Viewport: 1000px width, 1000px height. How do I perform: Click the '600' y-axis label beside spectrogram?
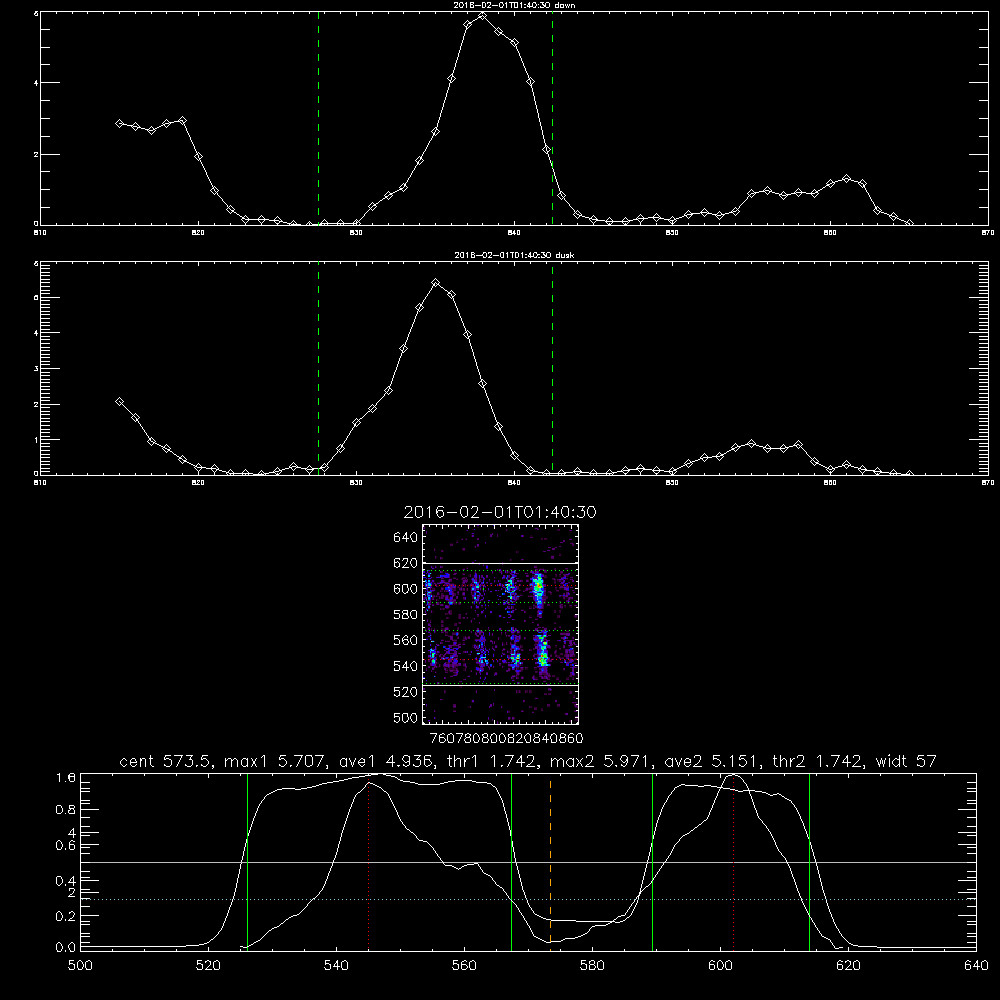click(406, 589)
